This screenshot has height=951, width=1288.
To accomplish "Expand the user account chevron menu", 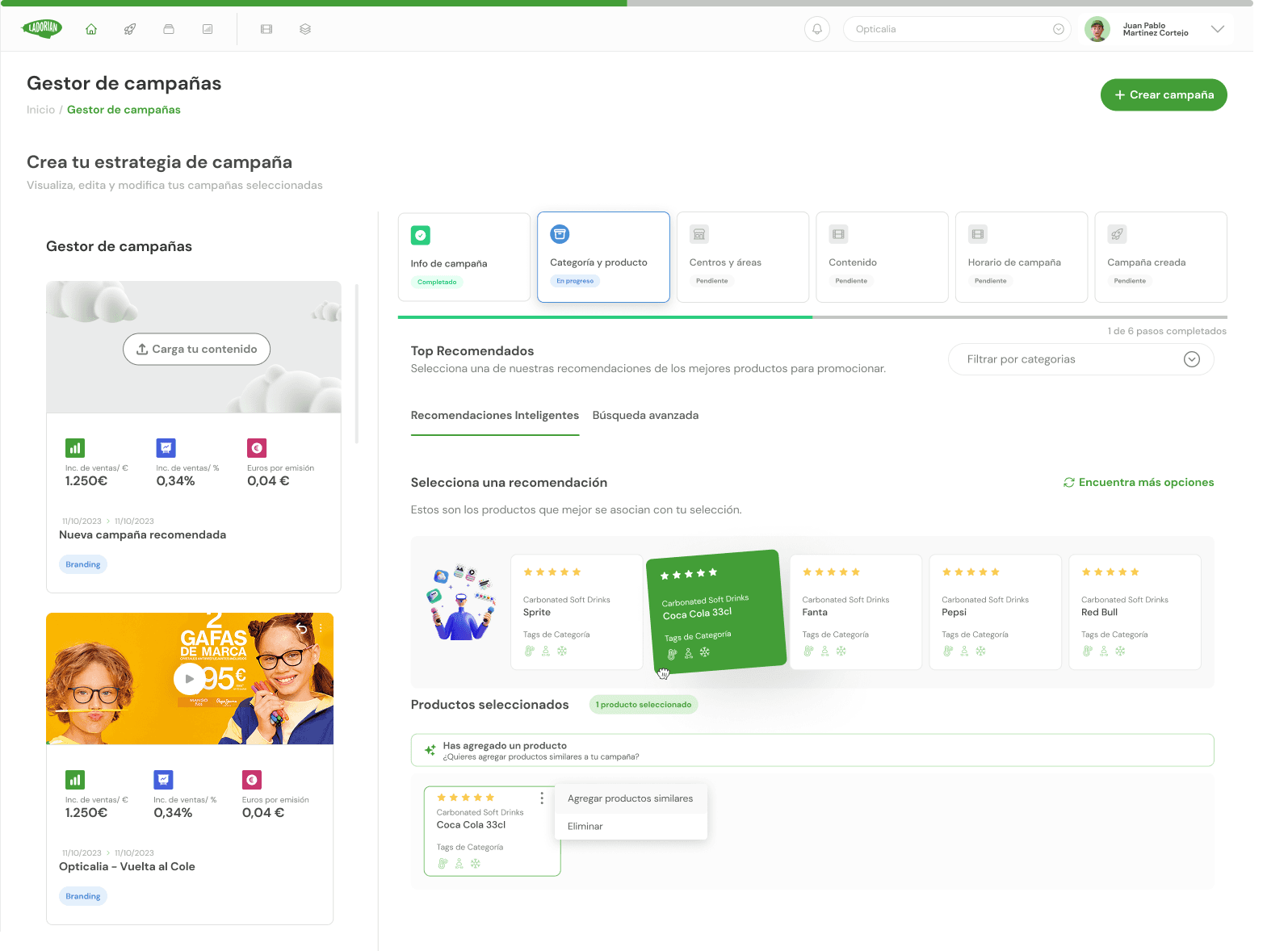I will point(1218,29).
